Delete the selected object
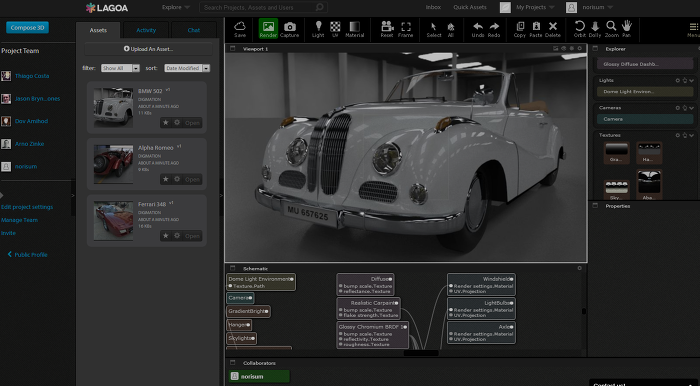 pyautogui.click(x=553, y=29)
